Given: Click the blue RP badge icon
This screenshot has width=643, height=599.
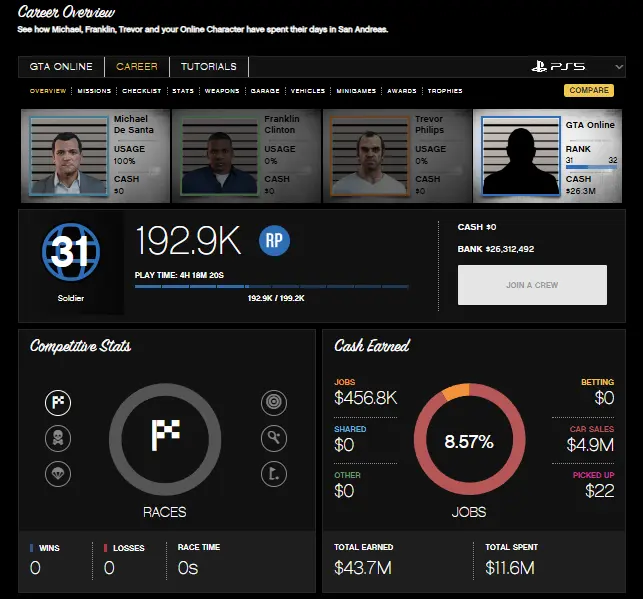Looking at the screenshot, I should pos(275,240).
